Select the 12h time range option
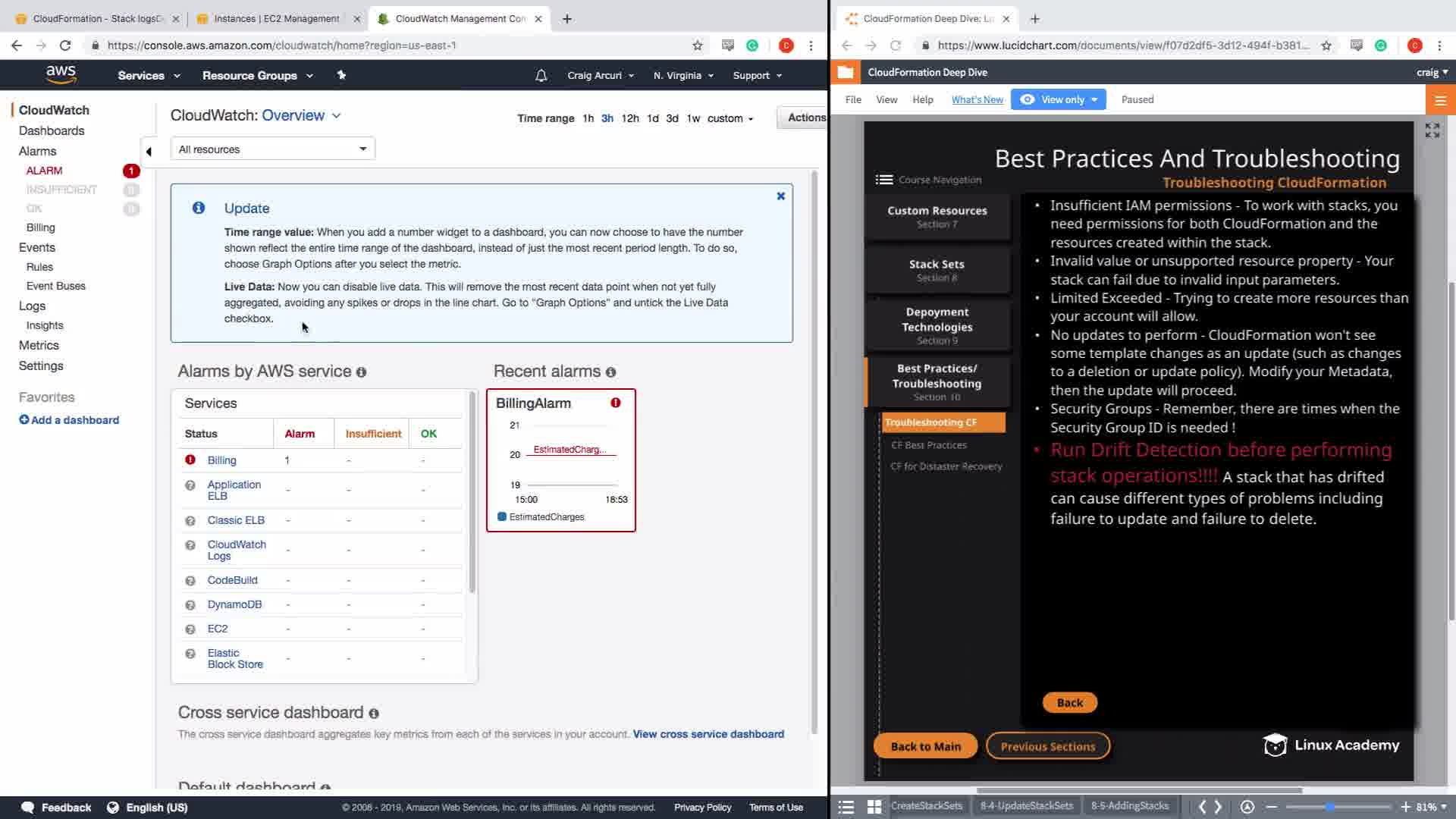The image size is (1456, 819). pos(629,118)
